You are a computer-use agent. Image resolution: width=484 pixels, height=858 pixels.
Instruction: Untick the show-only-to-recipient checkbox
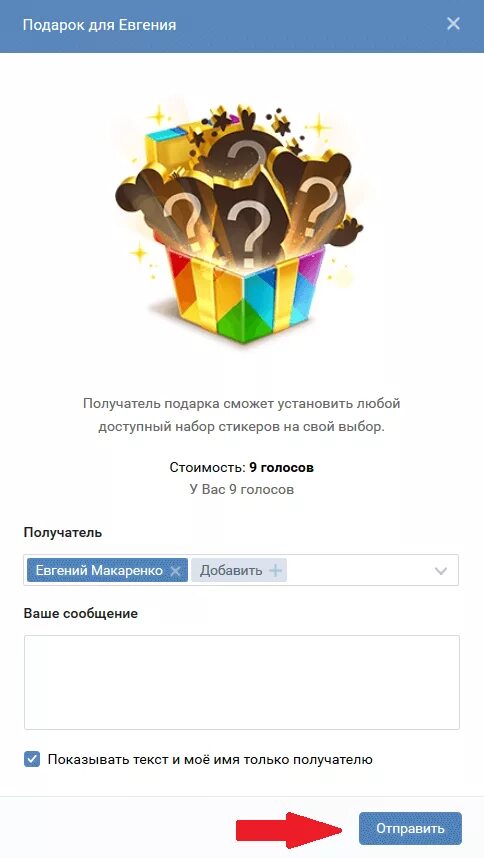[x=32, y=760]
